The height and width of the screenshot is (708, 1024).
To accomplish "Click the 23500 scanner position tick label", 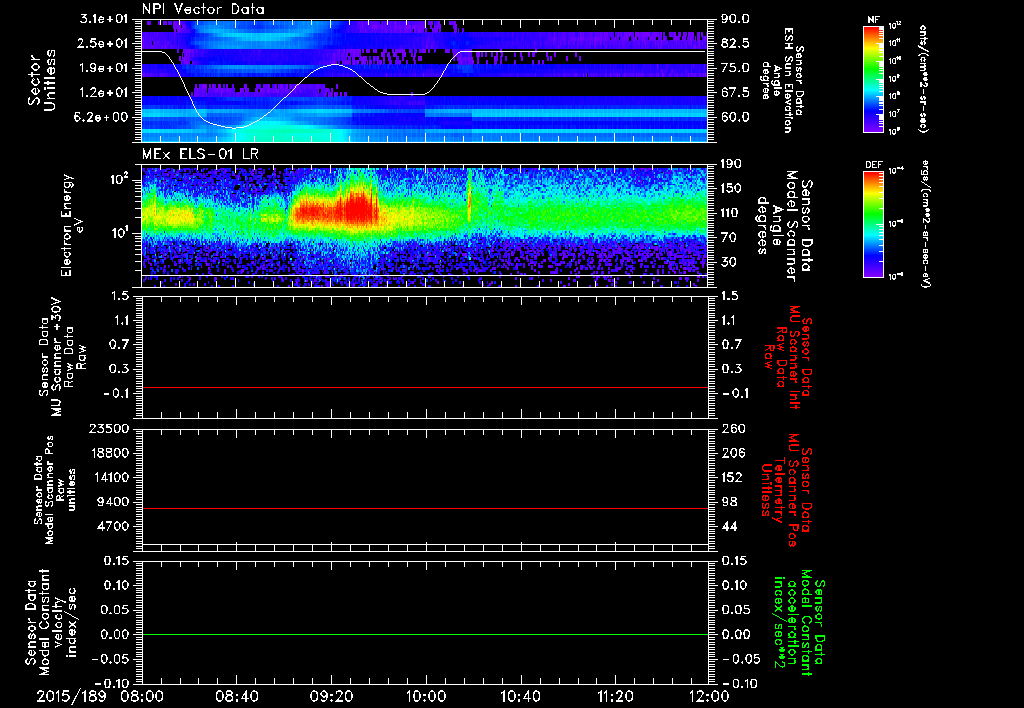I will click(x=109, y=428).
